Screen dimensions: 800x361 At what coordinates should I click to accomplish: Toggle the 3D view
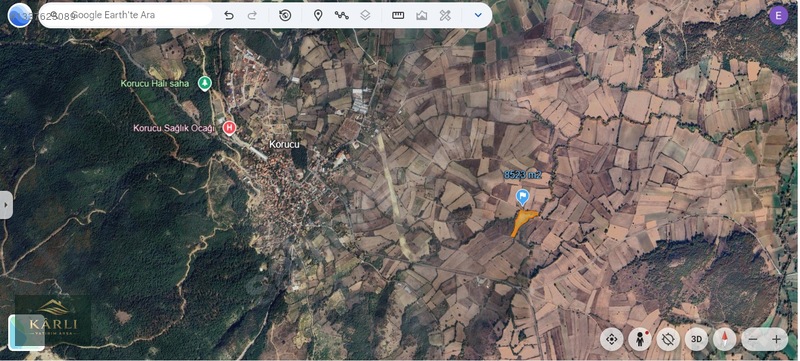[x=696, y=339]
